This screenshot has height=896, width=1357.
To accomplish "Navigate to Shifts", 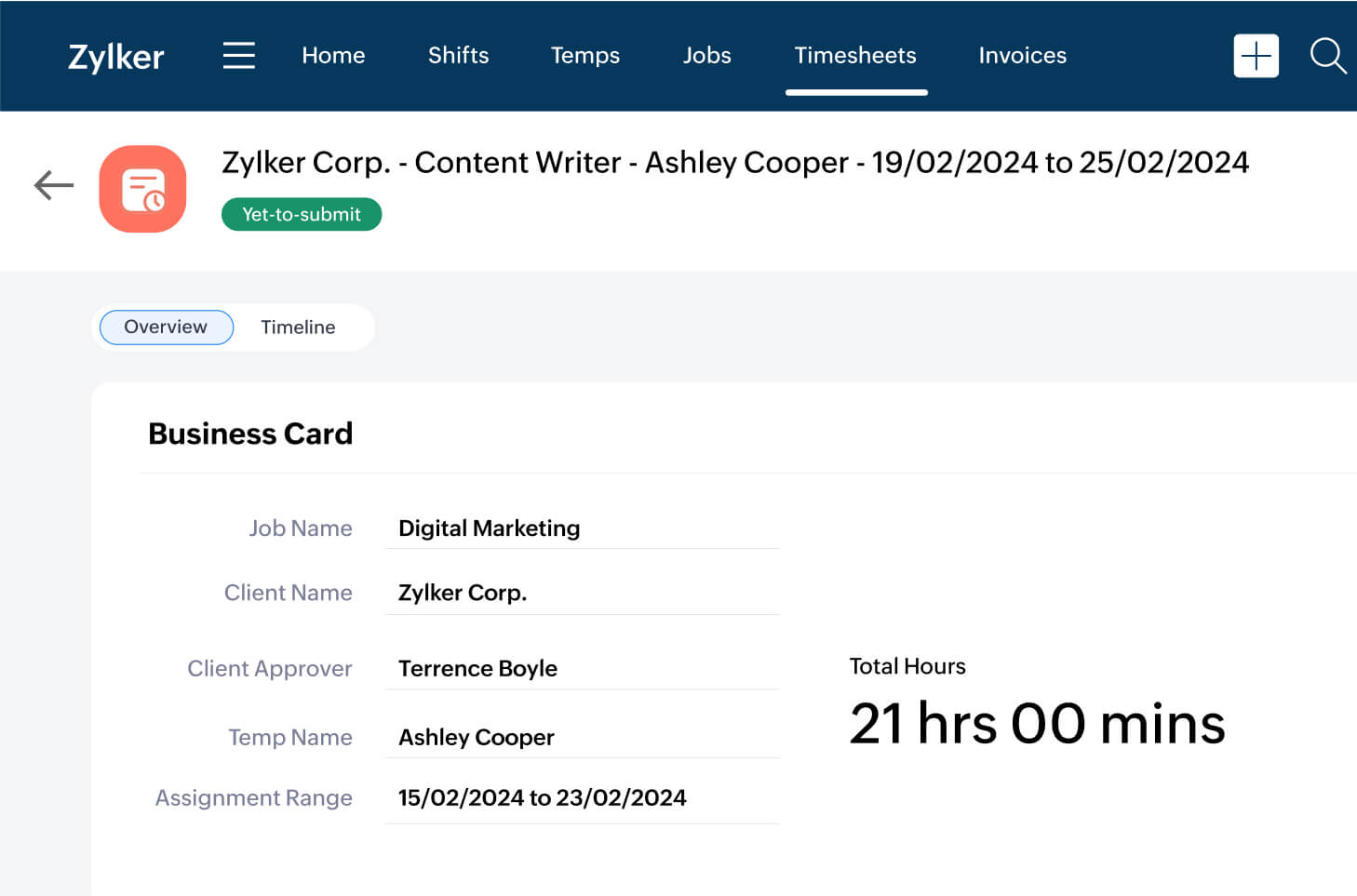I will click(458, 56).
